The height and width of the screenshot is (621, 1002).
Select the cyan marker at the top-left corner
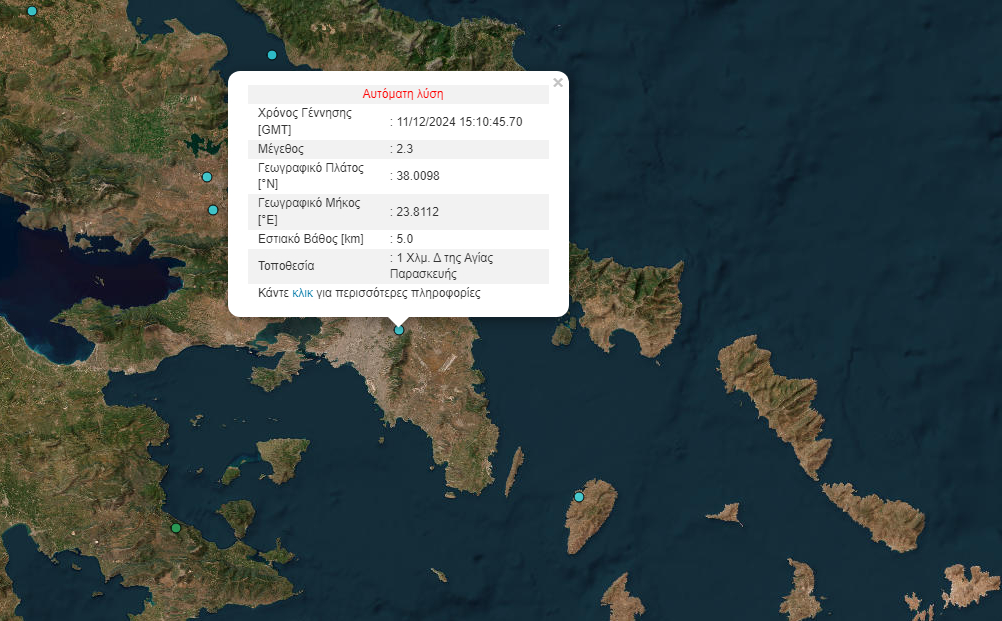pyautogui.click(x=32, y=11)
